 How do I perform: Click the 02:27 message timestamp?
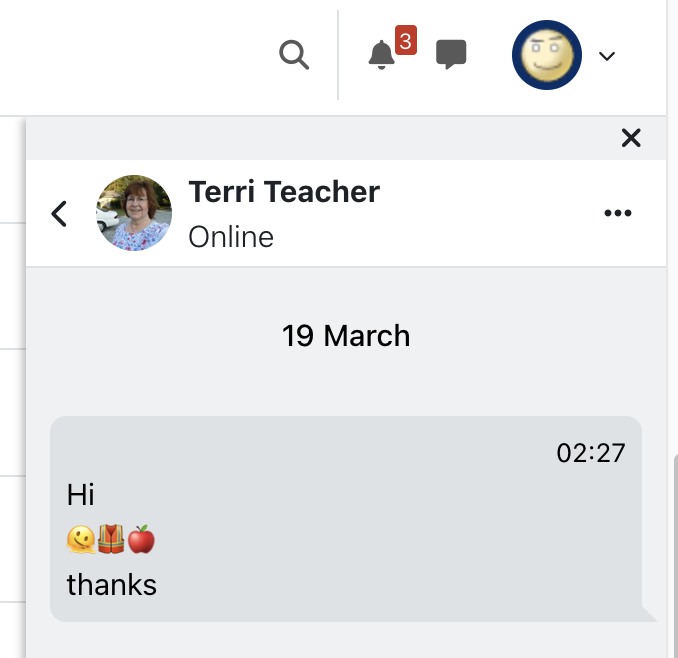pos(591,453)
